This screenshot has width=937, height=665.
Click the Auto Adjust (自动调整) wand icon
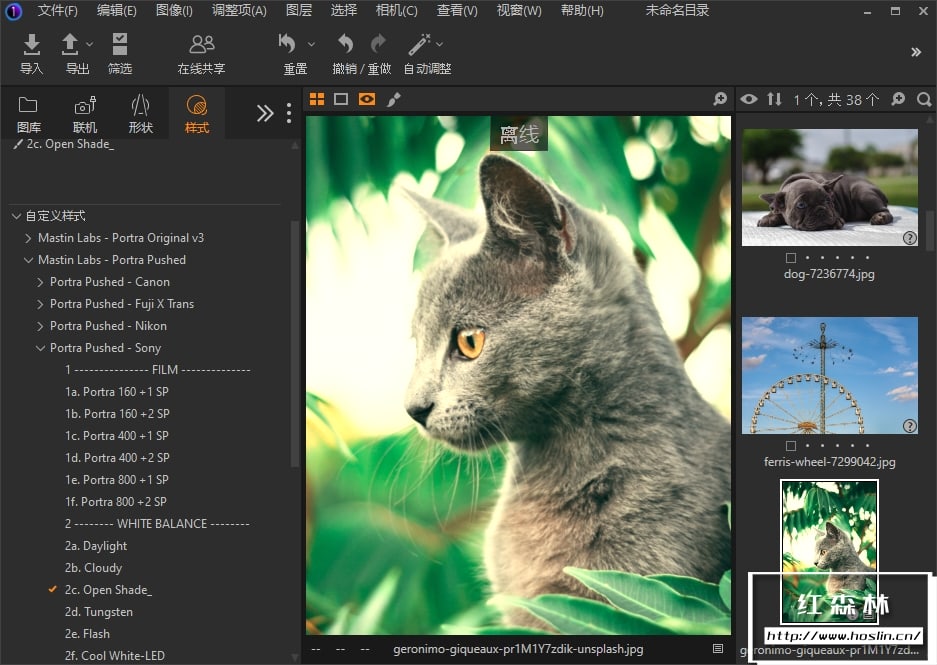click(420, 45)
